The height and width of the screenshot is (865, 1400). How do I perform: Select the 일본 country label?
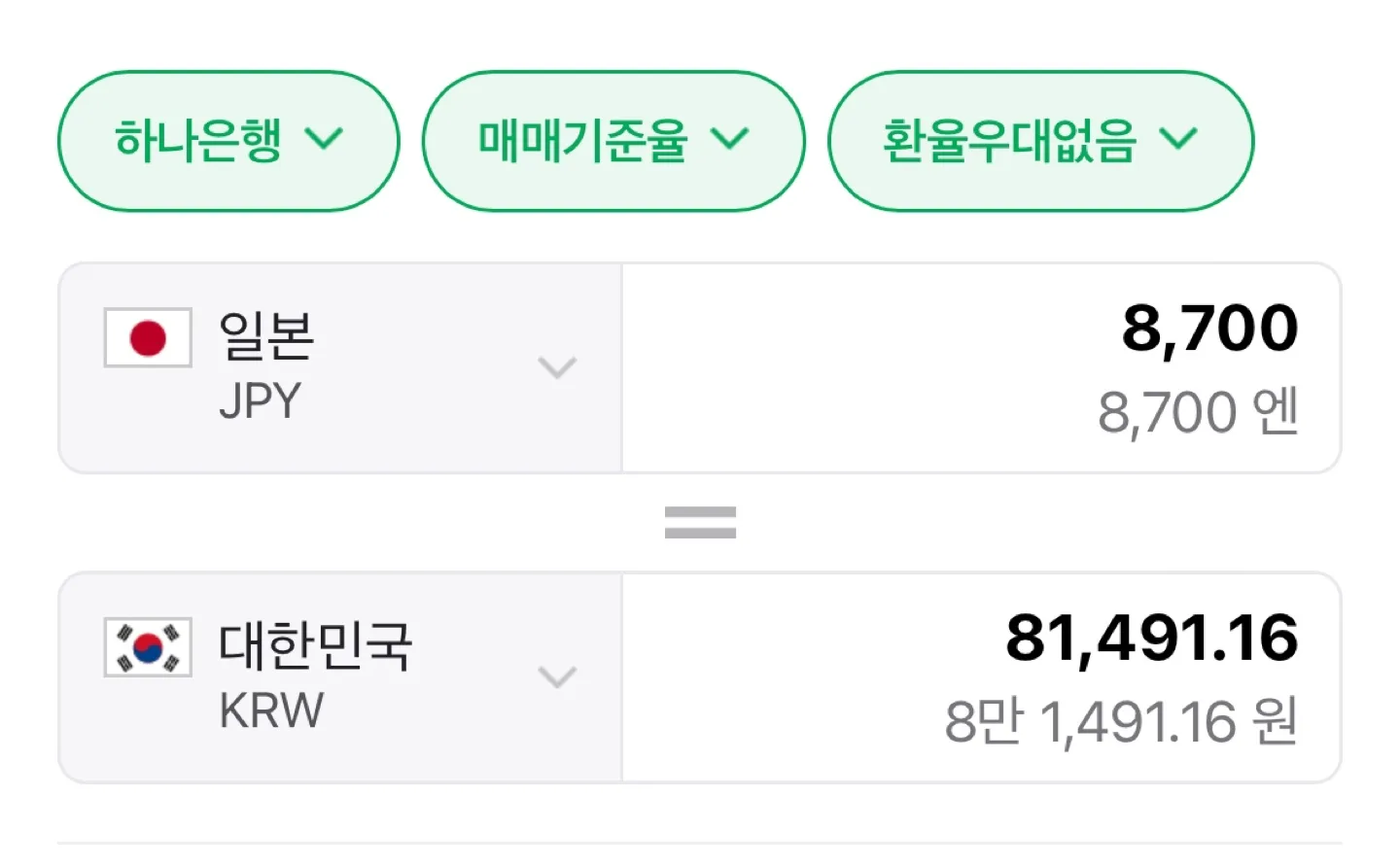pos(266,336)
